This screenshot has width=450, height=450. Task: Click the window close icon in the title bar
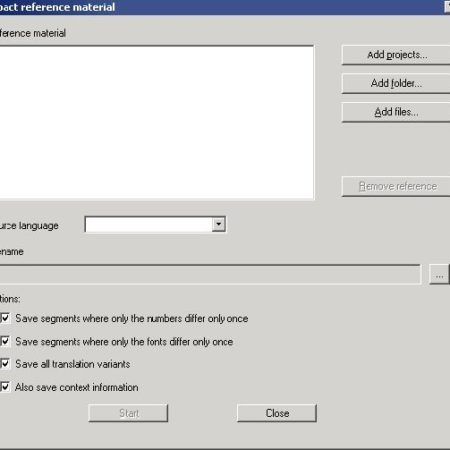tap(447, 7)
